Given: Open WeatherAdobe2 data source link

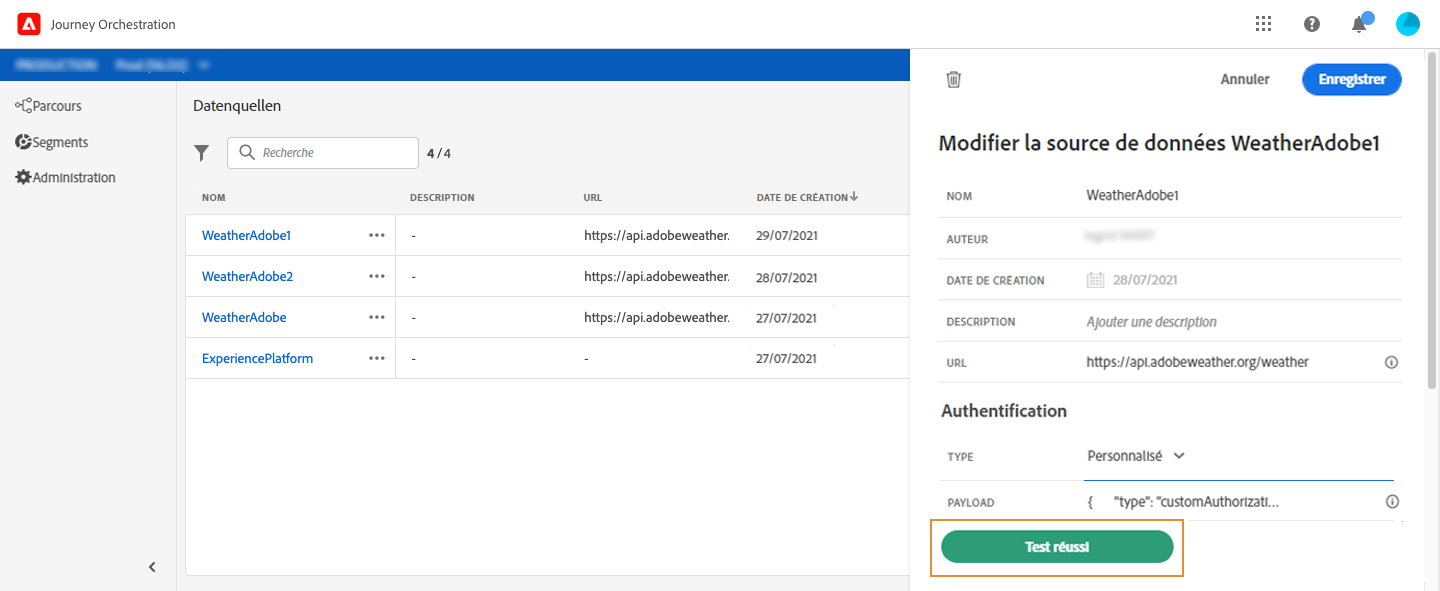Looking at the screenshot, I should (x=247, y=276).
